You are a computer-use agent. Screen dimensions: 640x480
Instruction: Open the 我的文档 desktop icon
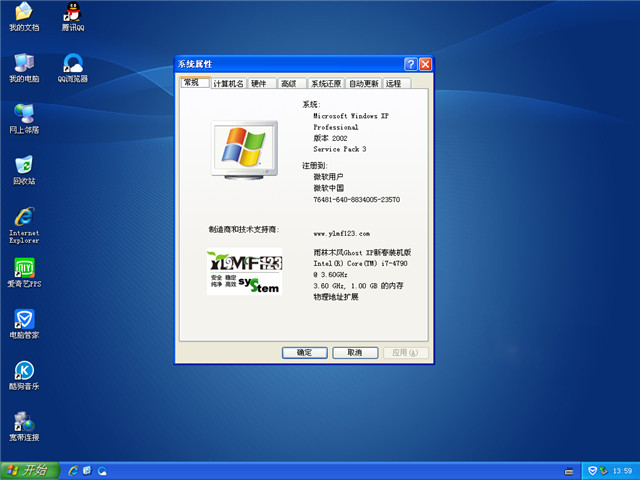pos(24,17)
